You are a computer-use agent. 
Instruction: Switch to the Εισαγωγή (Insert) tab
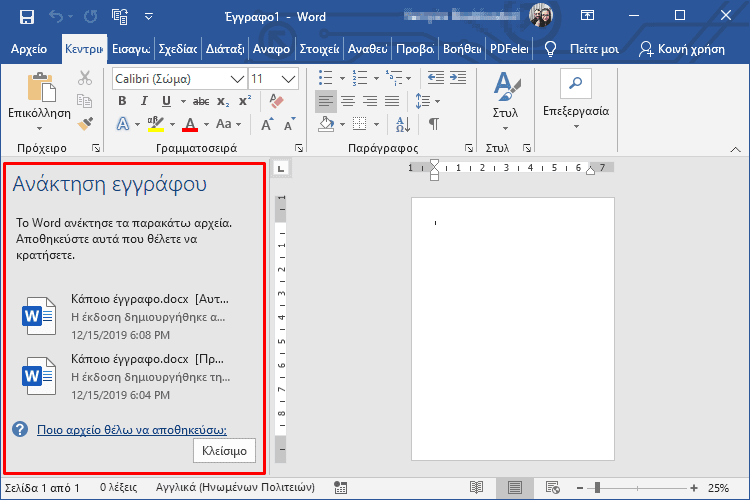click(x=131, y=49)
